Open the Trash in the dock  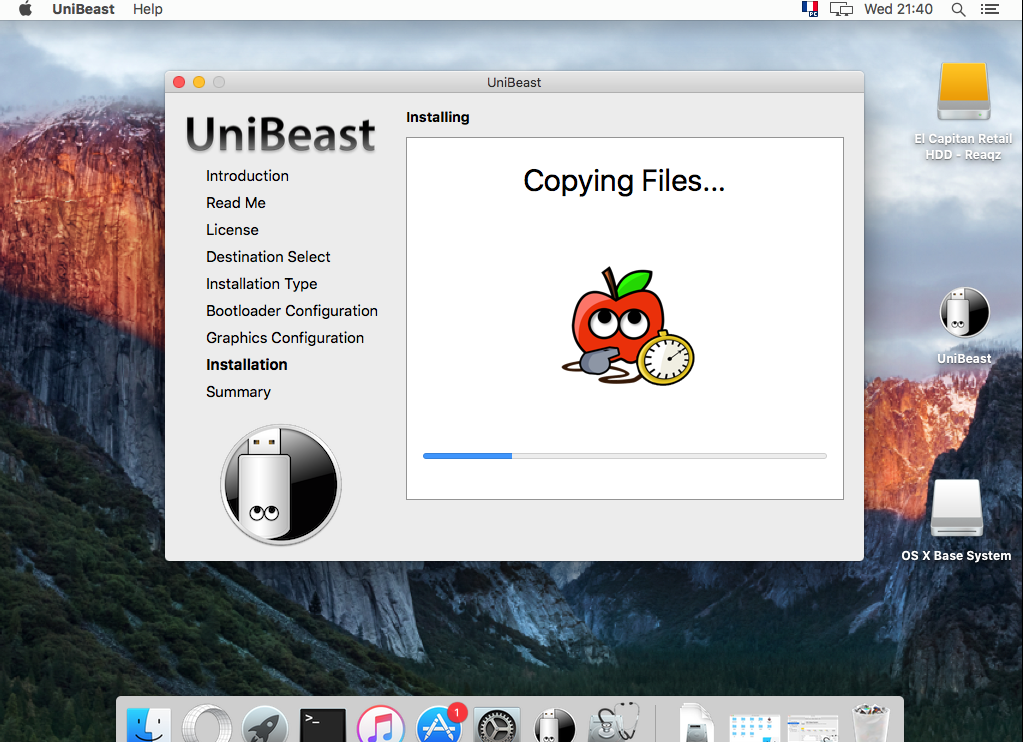coord(871,722)
